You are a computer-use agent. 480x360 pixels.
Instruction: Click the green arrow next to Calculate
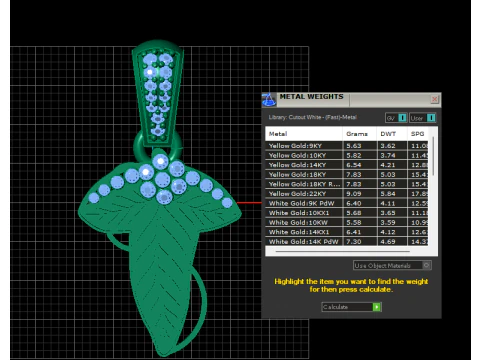377,307
